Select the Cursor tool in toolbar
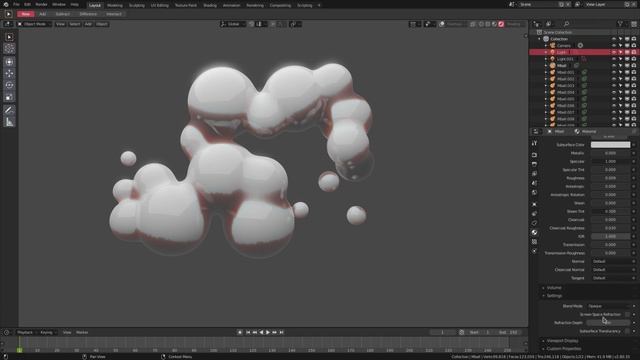 click(9, 49)
